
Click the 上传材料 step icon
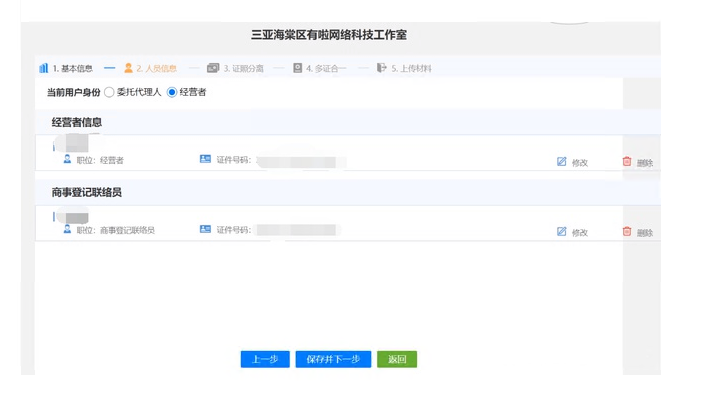pos(382,68)
